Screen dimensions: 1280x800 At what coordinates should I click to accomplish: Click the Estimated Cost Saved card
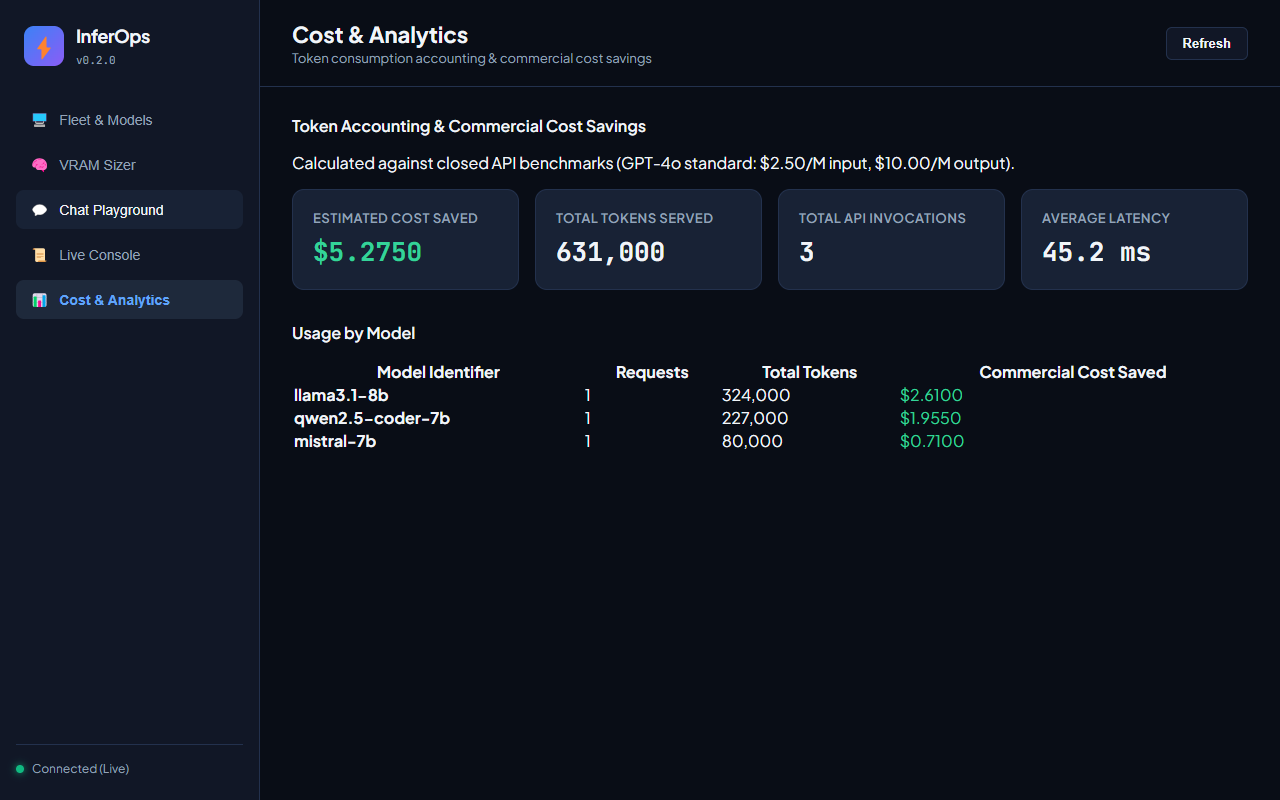pyautogui.click(x=405, y=240)
